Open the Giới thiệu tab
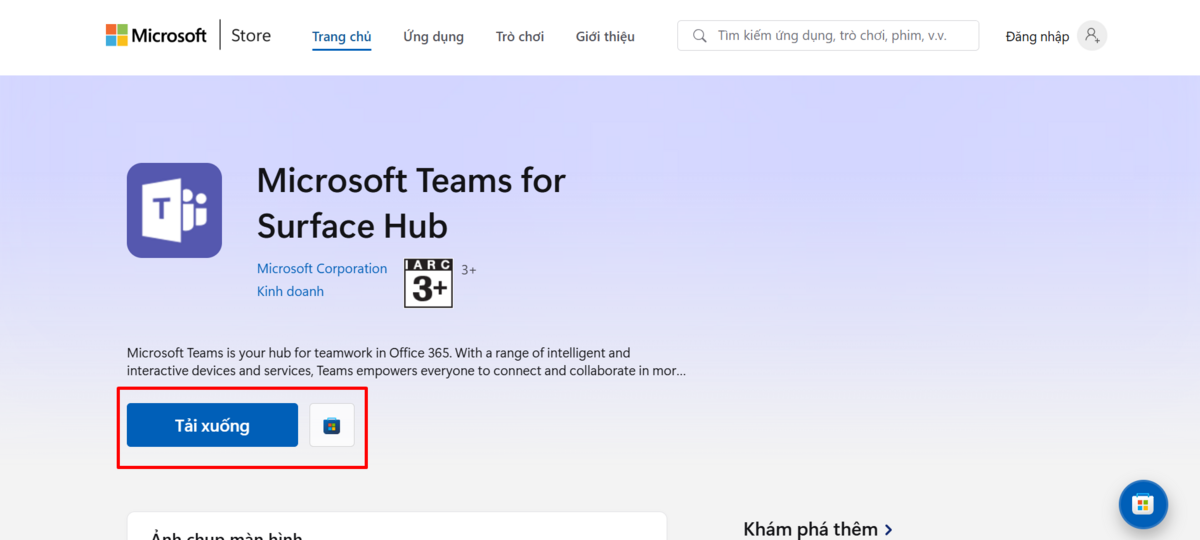The width and height of the screenshot is (1200, 540). pos(605,37)
